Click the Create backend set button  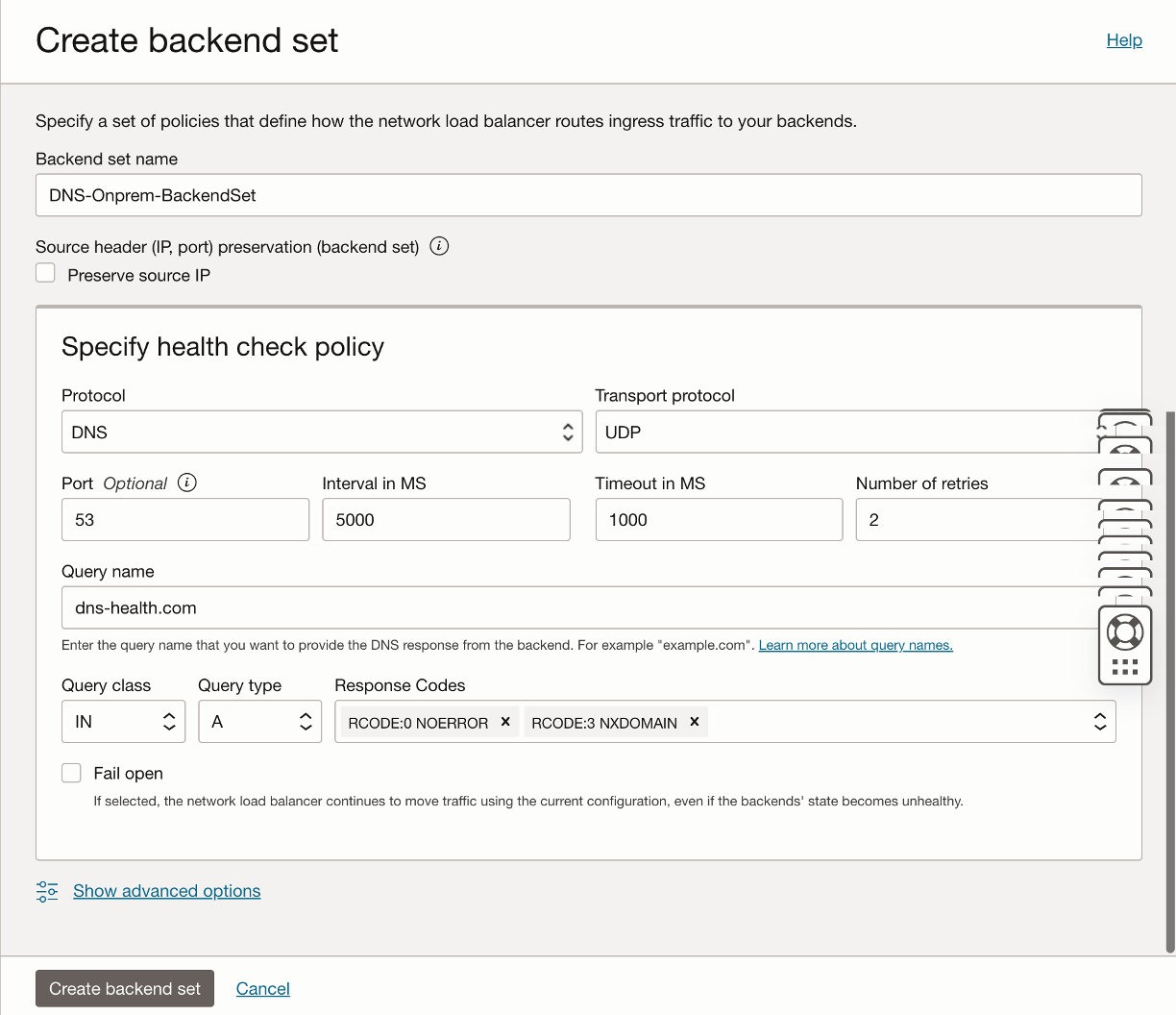[124, 988]
